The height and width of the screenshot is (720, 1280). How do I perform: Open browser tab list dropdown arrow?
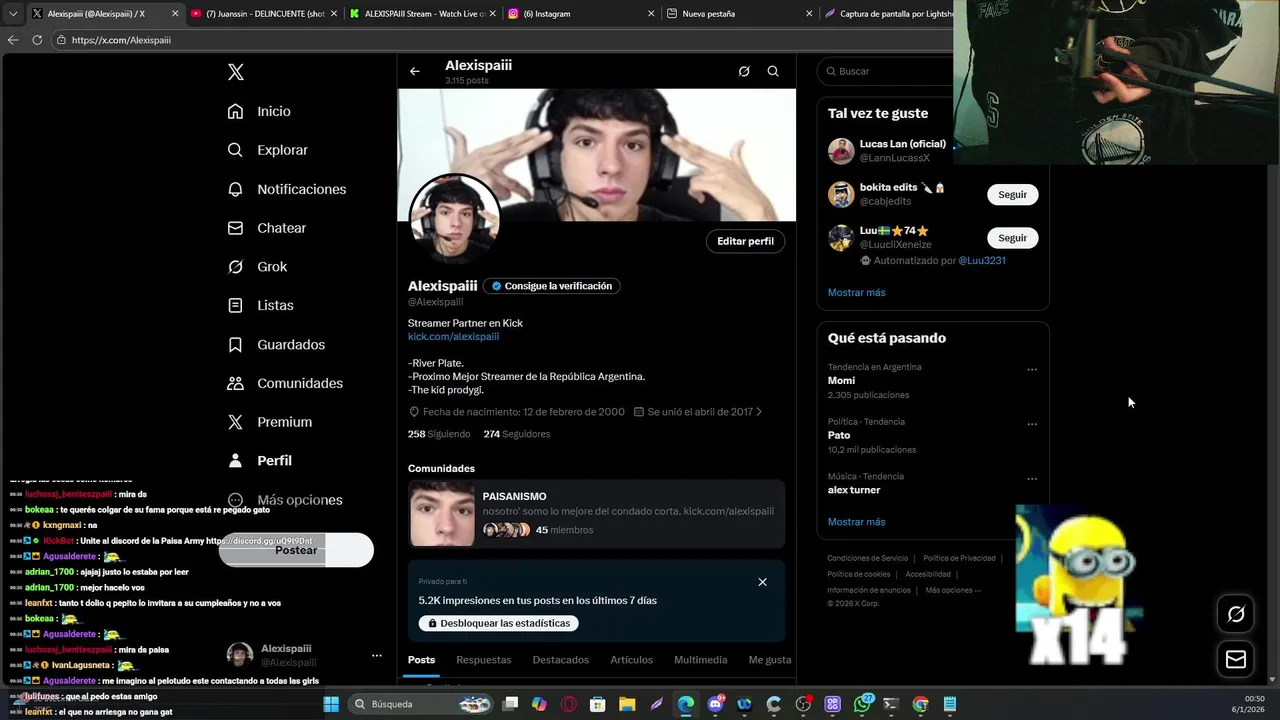(x=13, y=14)
